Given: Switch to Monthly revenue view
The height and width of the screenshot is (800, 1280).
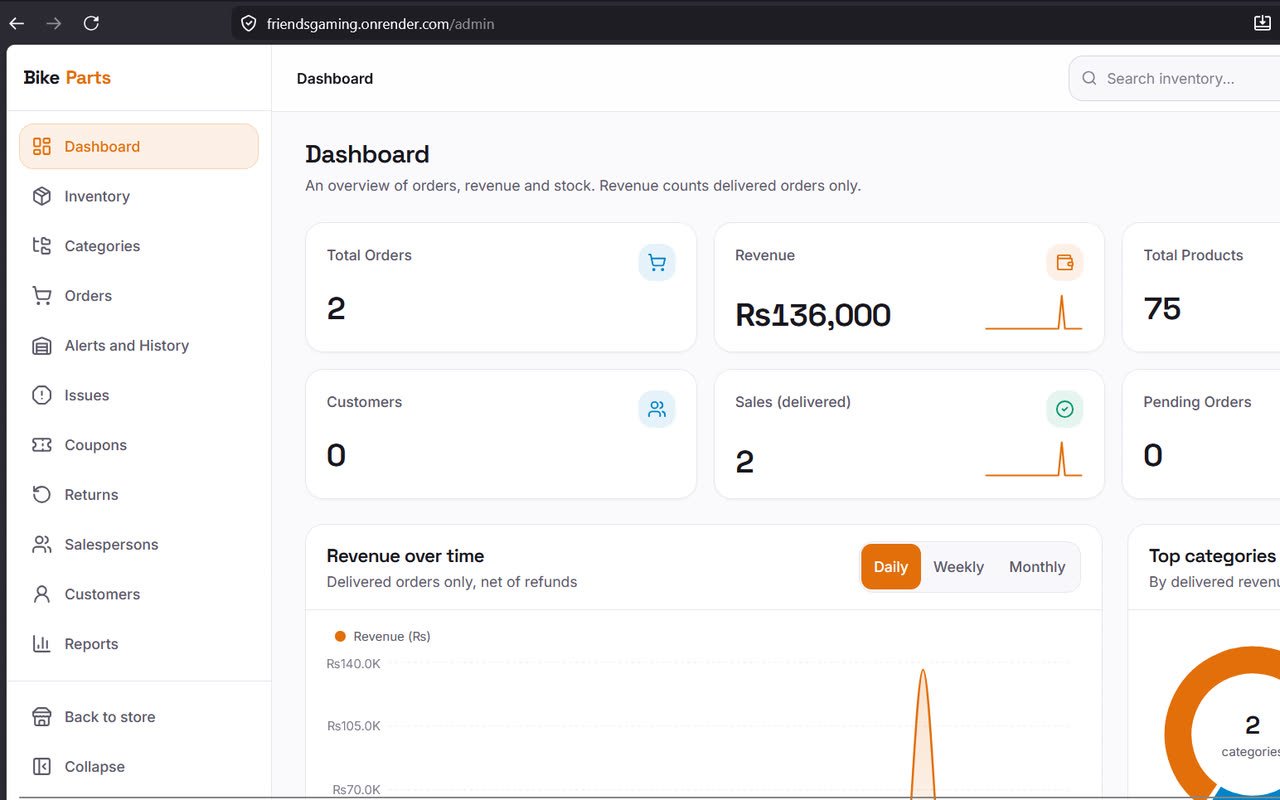Looking at the screenshot, I should pos(1037,567).
